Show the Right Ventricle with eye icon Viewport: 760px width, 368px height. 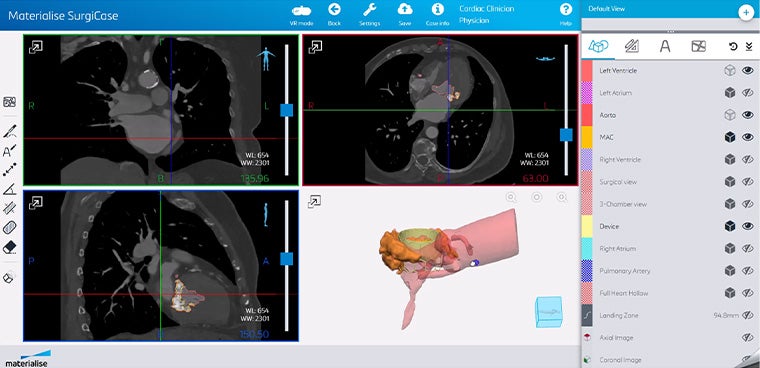(x=748, y=160)
